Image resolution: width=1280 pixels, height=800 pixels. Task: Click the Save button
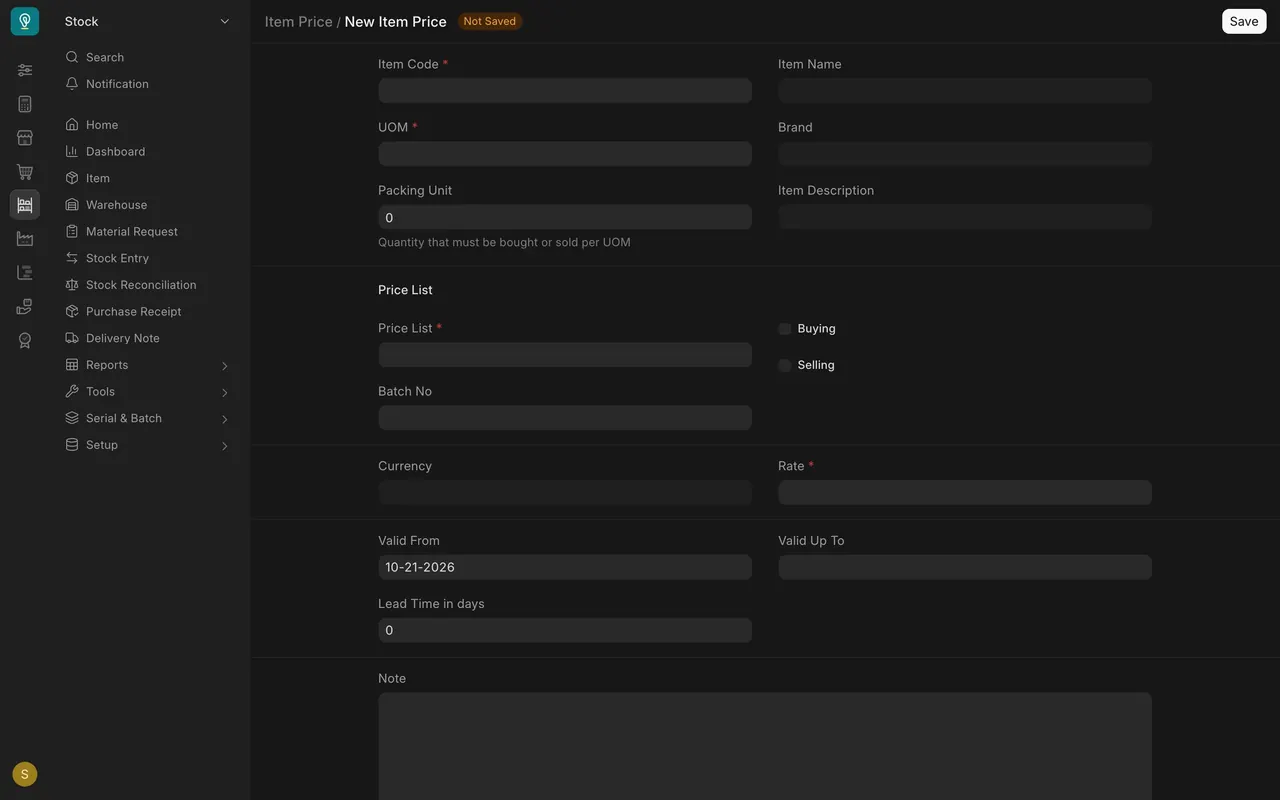1244,21
